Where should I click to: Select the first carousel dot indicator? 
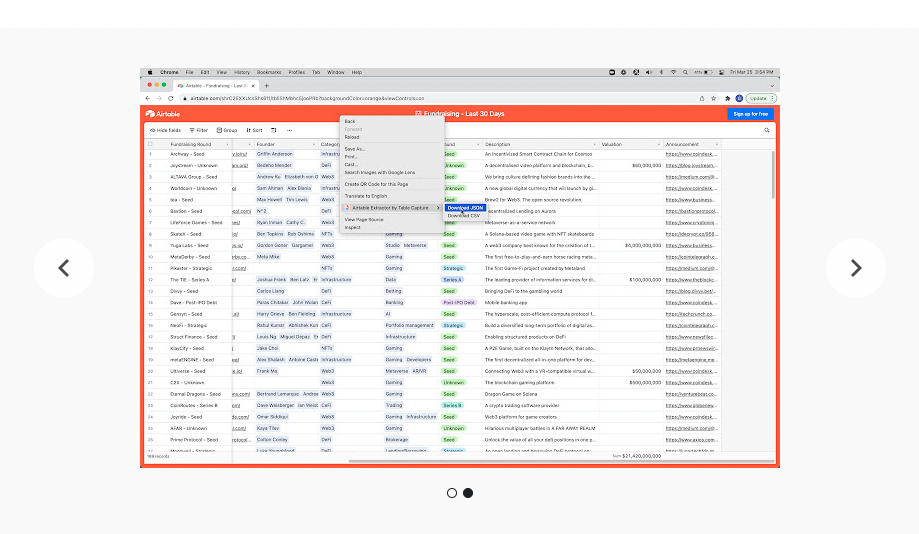452,493
